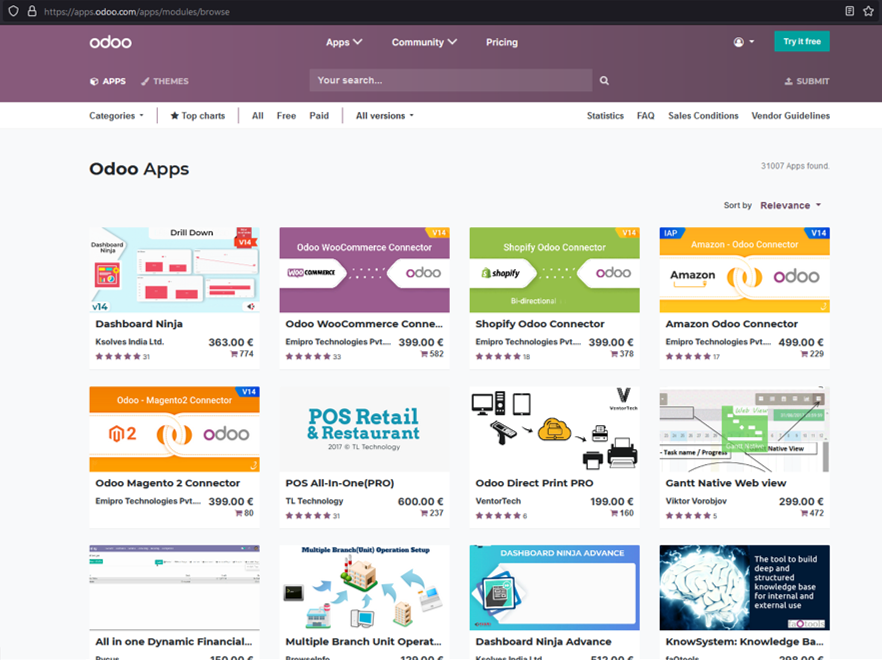Click the address bar padlock icon
This screenshot has height=660, width=882.
[31, 11]
